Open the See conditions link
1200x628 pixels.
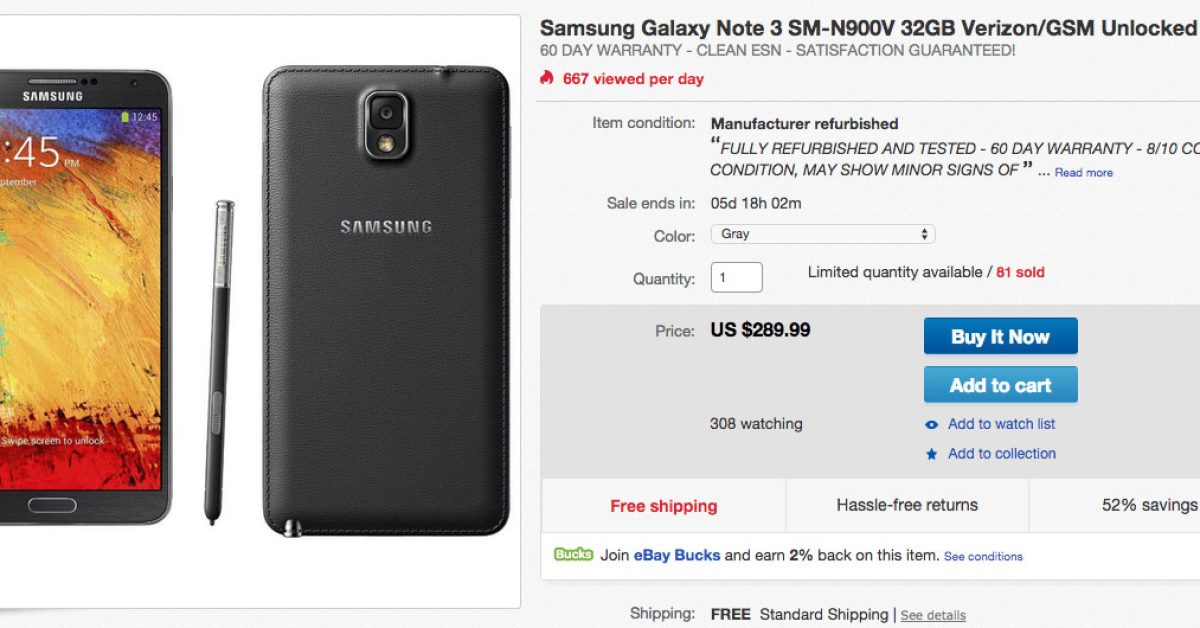pos(983,556)
